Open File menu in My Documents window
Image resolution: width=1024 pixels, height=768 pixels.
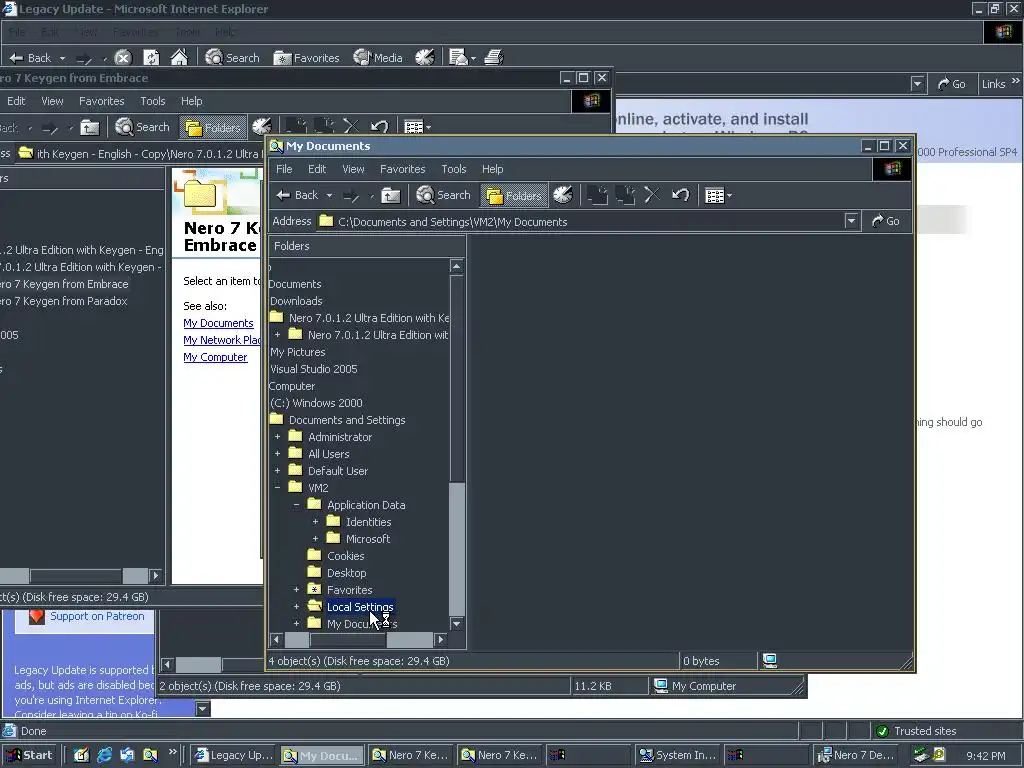(x=284, y=169)
